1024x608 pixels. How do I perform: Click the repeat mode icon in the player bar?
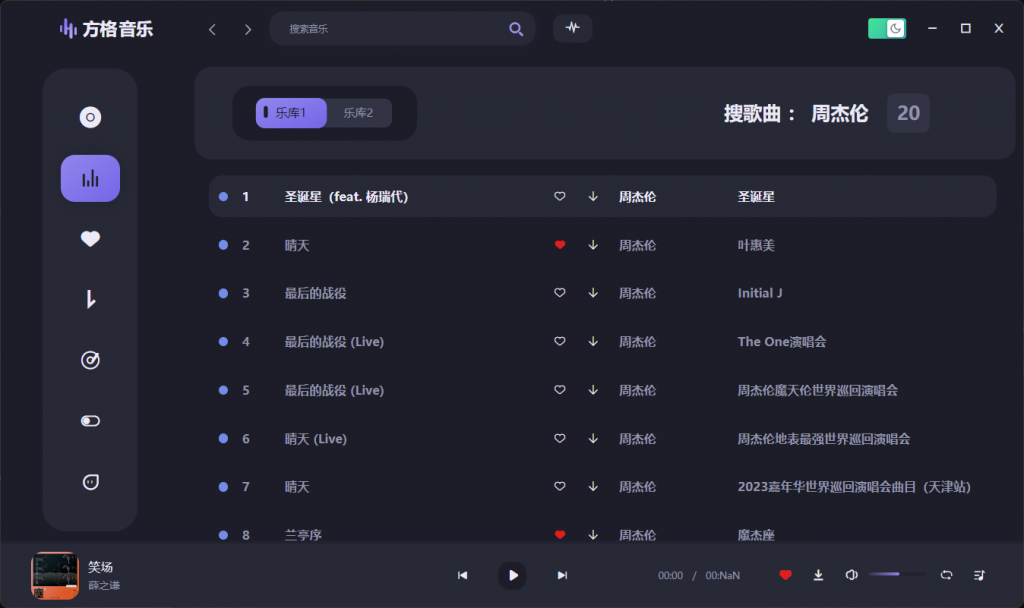click(946, 575)
